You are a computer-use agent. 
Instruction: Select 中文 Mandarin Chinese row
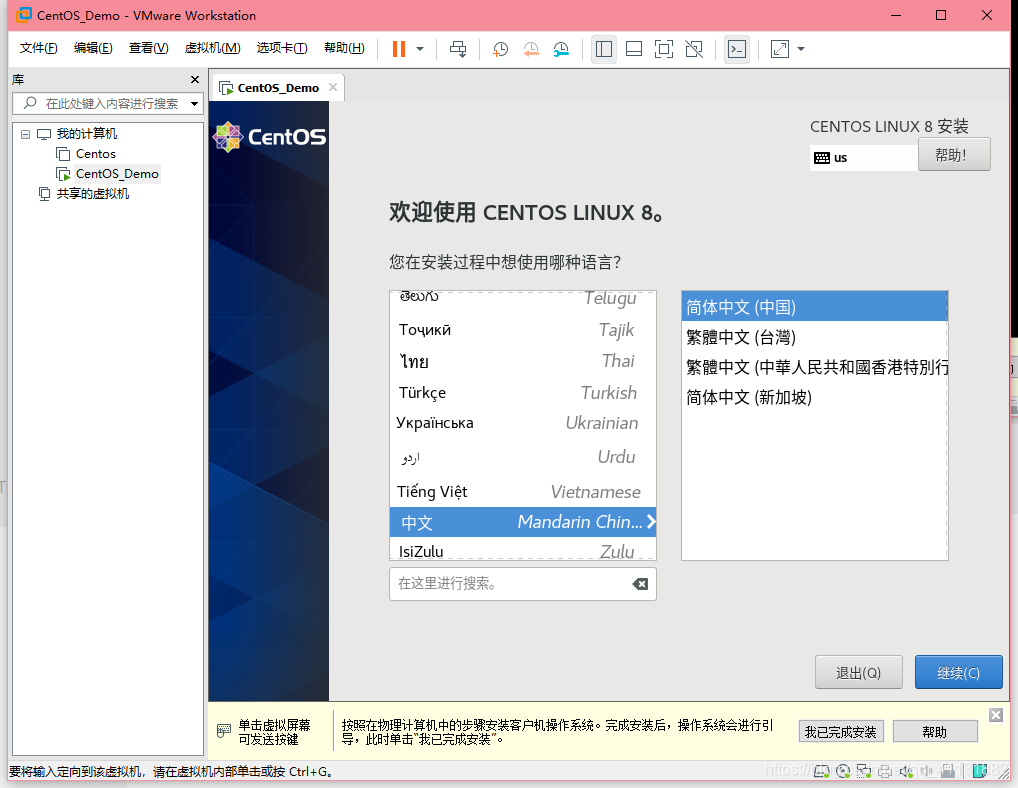point(523,522)
